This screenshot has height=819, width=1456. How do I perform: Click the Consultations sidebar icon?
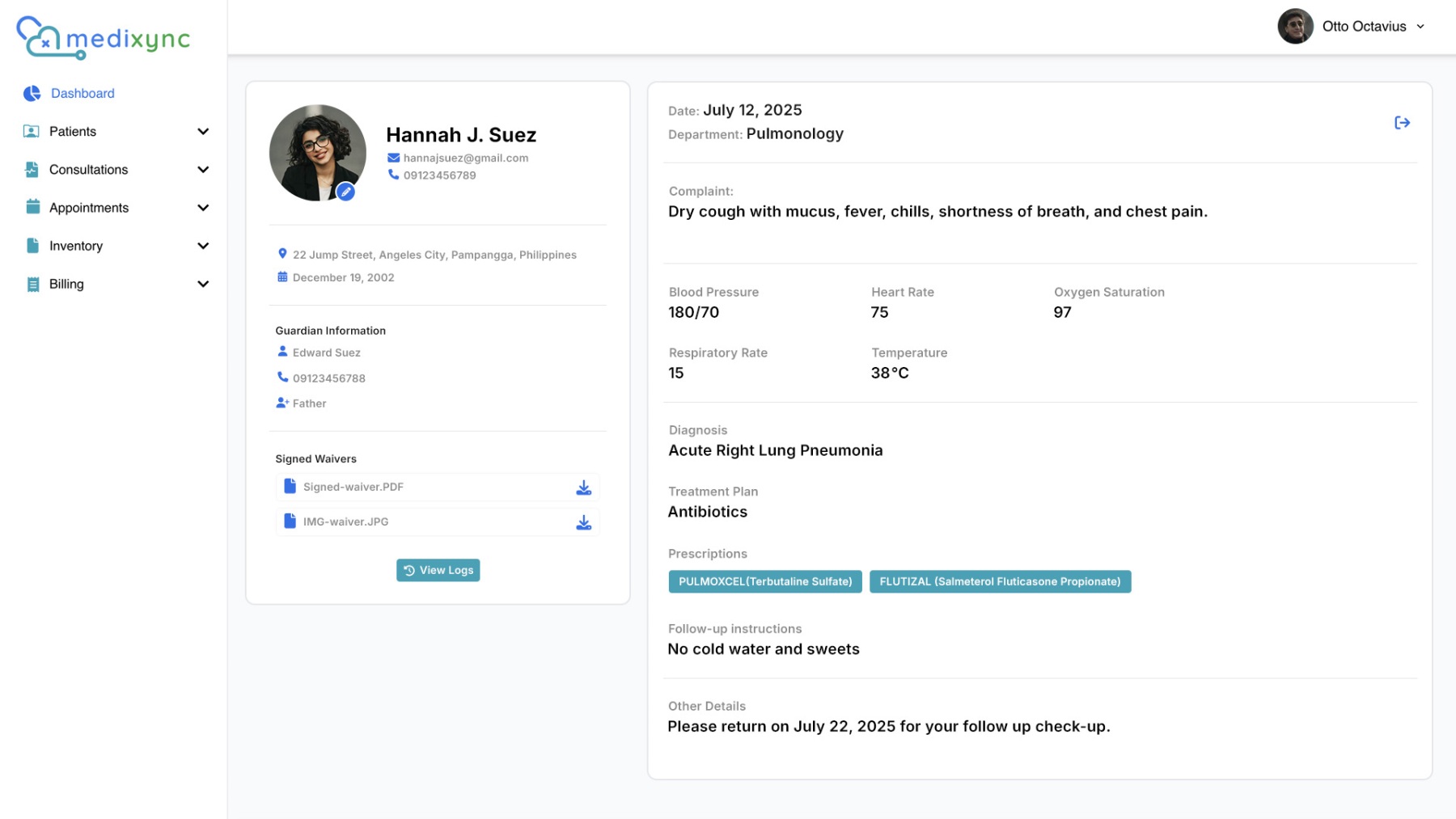point(32,170)
